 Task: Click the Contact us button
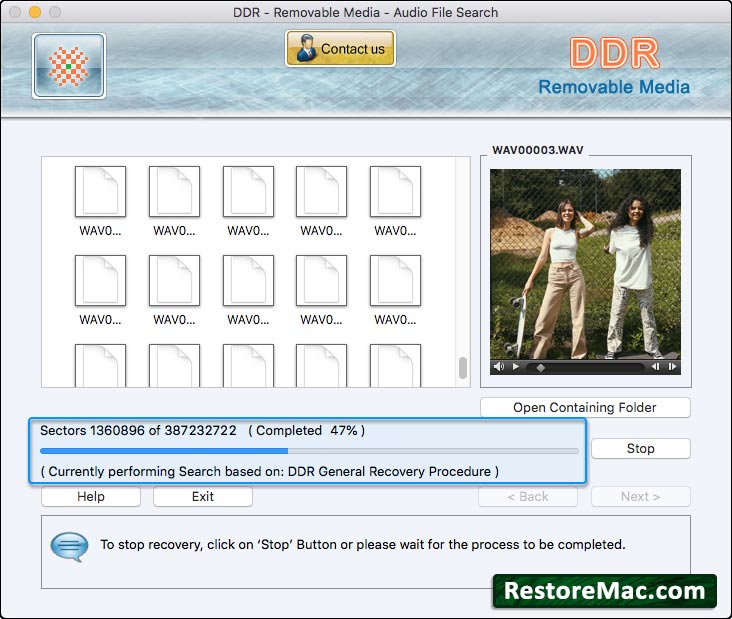coord(340,49)
